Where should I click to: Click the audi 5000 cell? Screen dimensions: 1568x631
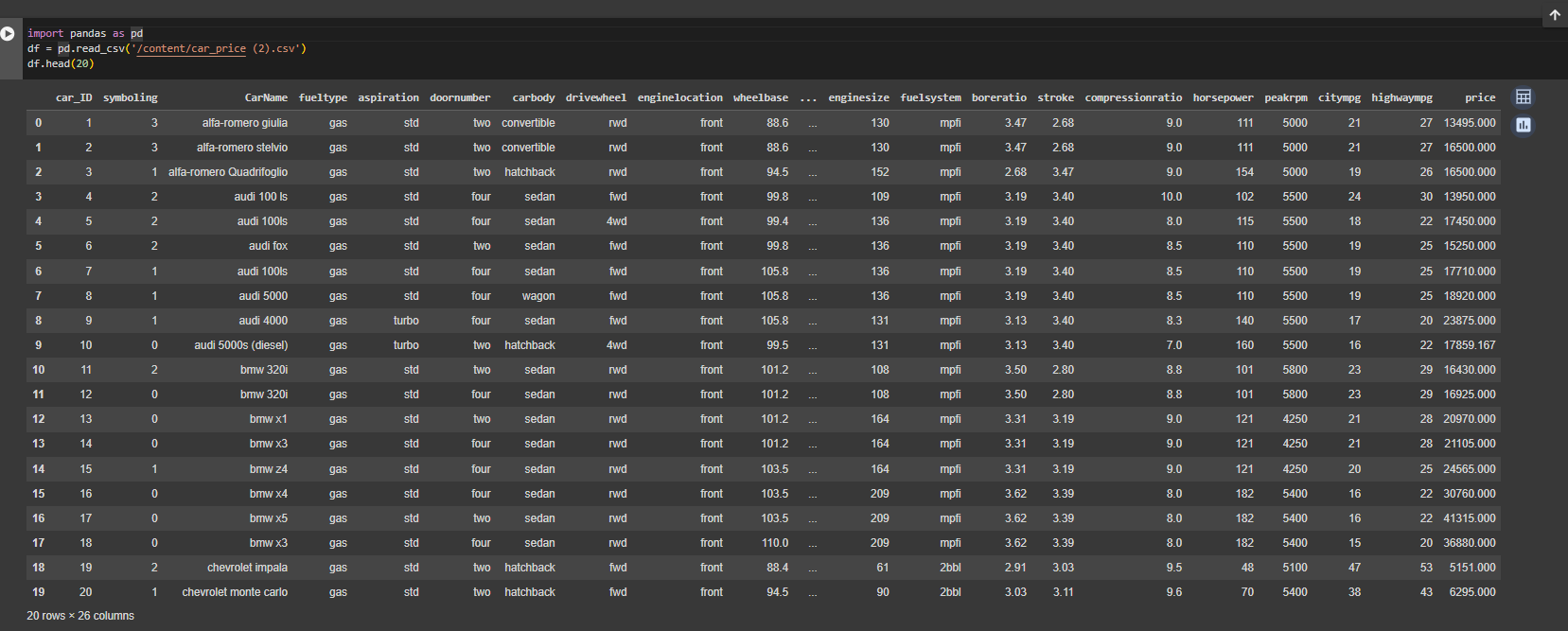pos(263,296)
